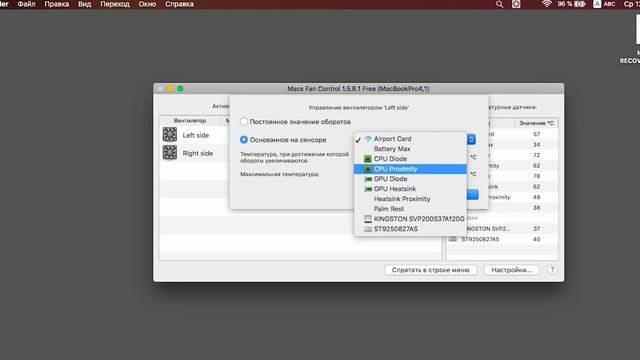Click GPU card icon beside GPU Heatsink
The height and width of the screenshot is (360, 640).
click(x=368, y=189)
